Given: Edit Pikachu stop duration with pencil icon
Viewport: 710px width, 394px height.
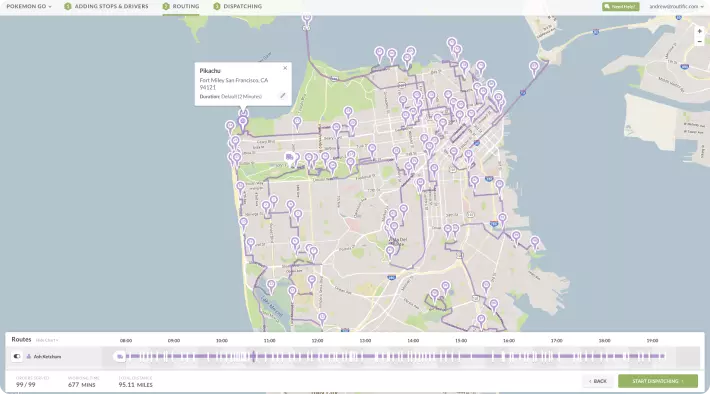Looking at the screenshot, I should tap(283, 96).
